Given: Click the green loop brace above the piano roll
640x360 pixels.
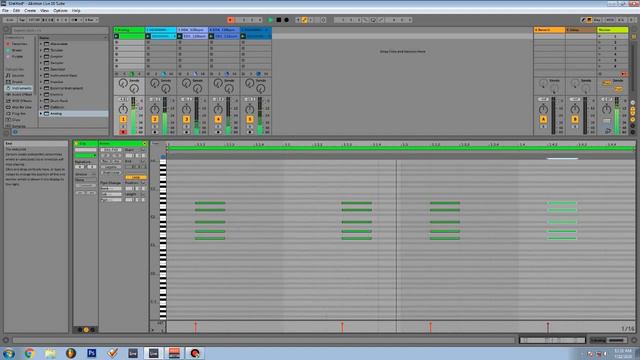Looking at the screenshot, I should tap(401, 149).
